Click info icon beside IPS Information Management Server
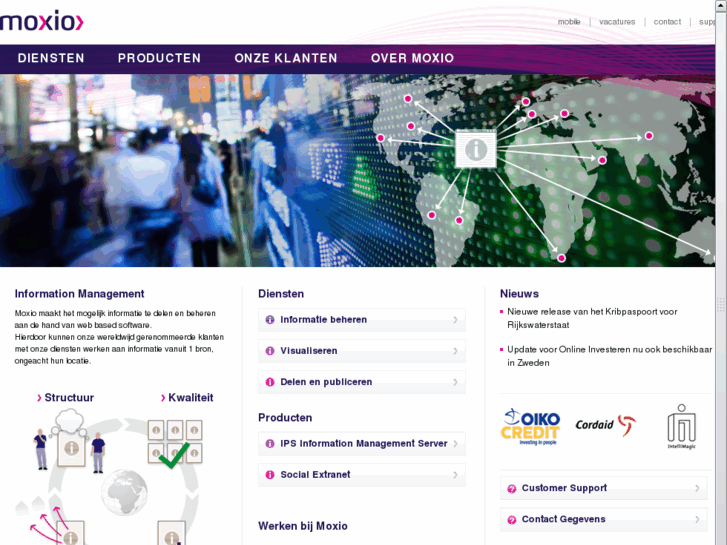 click(270, 443)
